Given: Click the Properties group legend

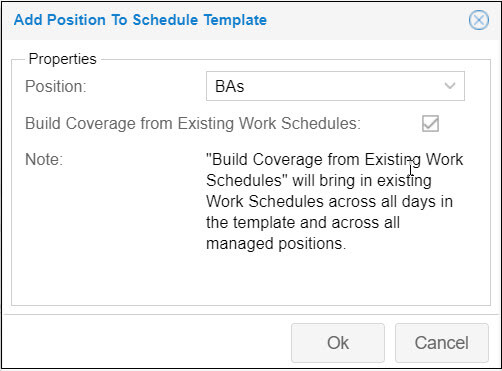Looking at the screenshot, I should tap(63, 59).
